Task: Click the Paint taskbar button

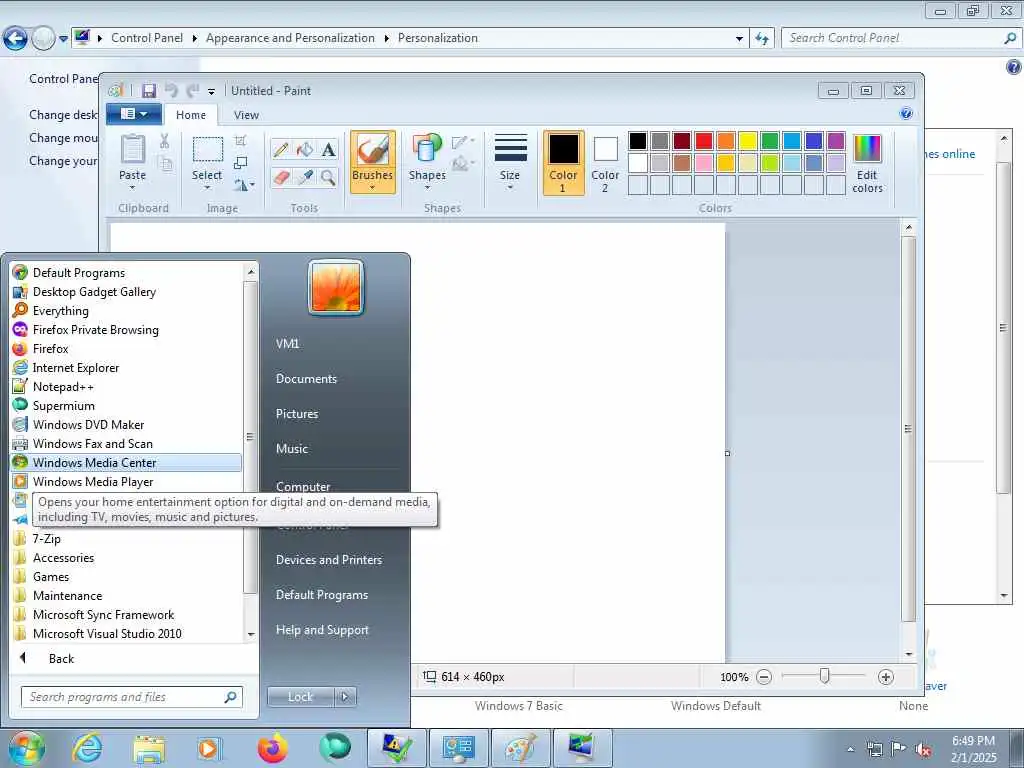Action: click(520, 748)
